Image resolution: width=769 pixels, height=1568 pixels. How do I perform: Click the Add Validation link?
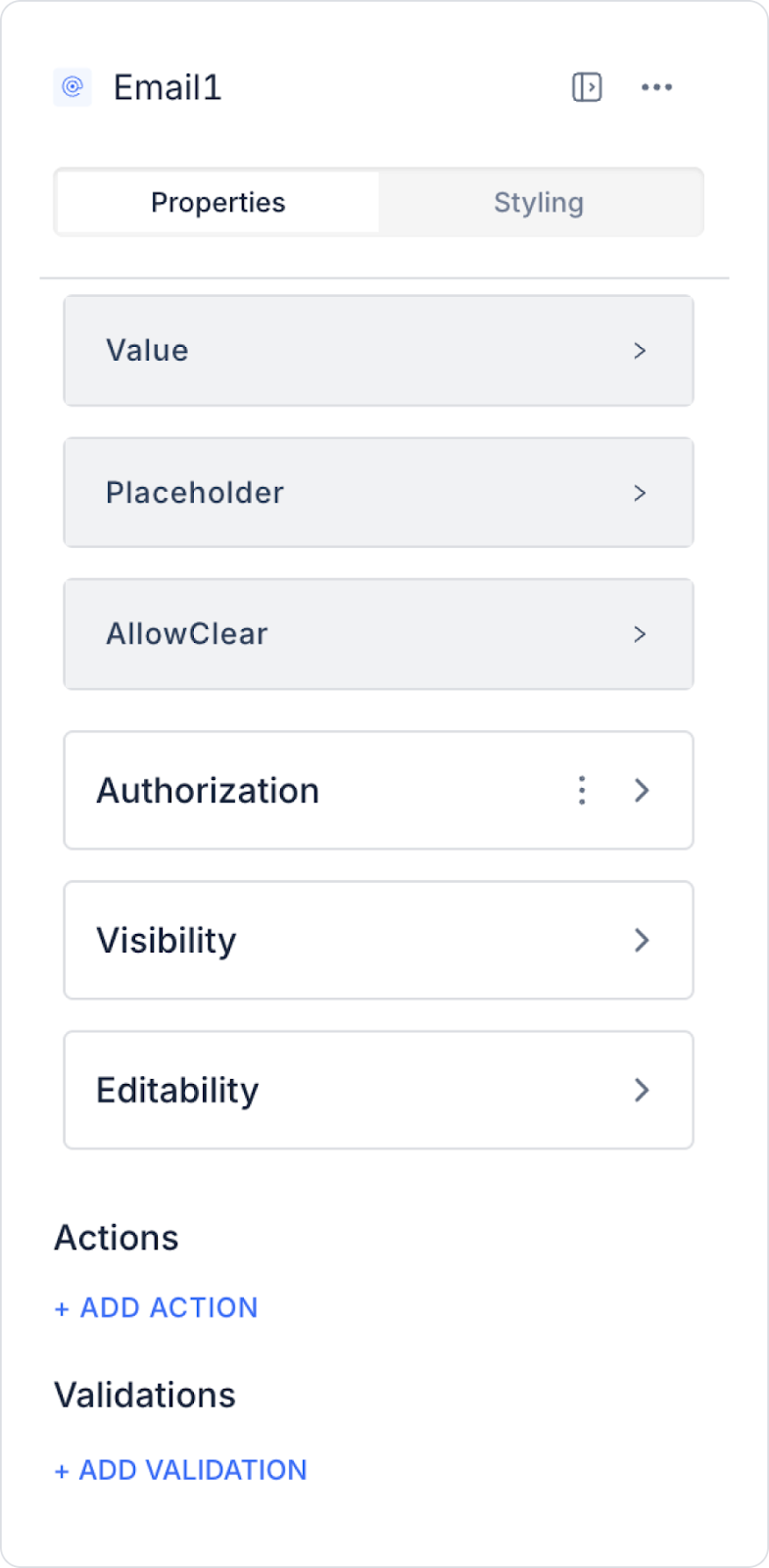point(181,1470)
